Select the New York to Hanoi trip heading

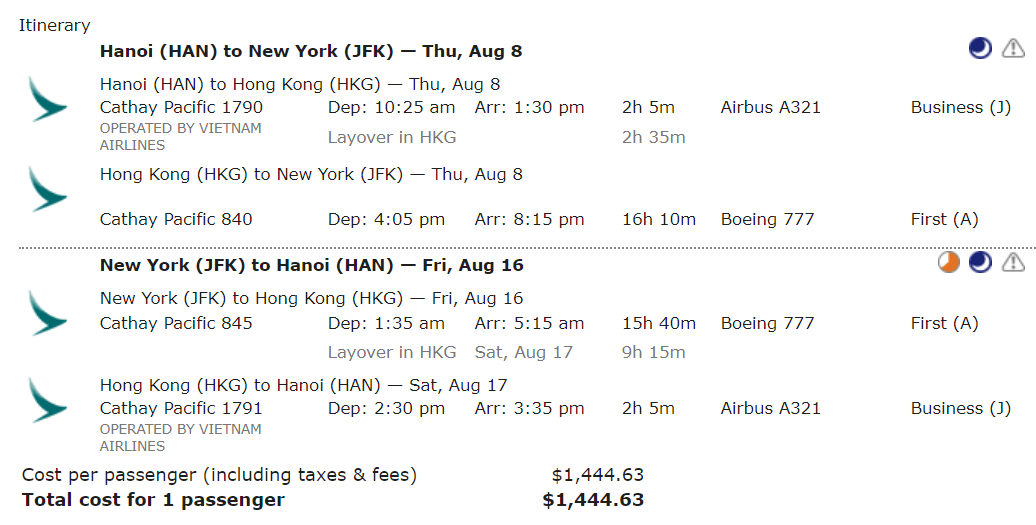(x=311, y=265)
